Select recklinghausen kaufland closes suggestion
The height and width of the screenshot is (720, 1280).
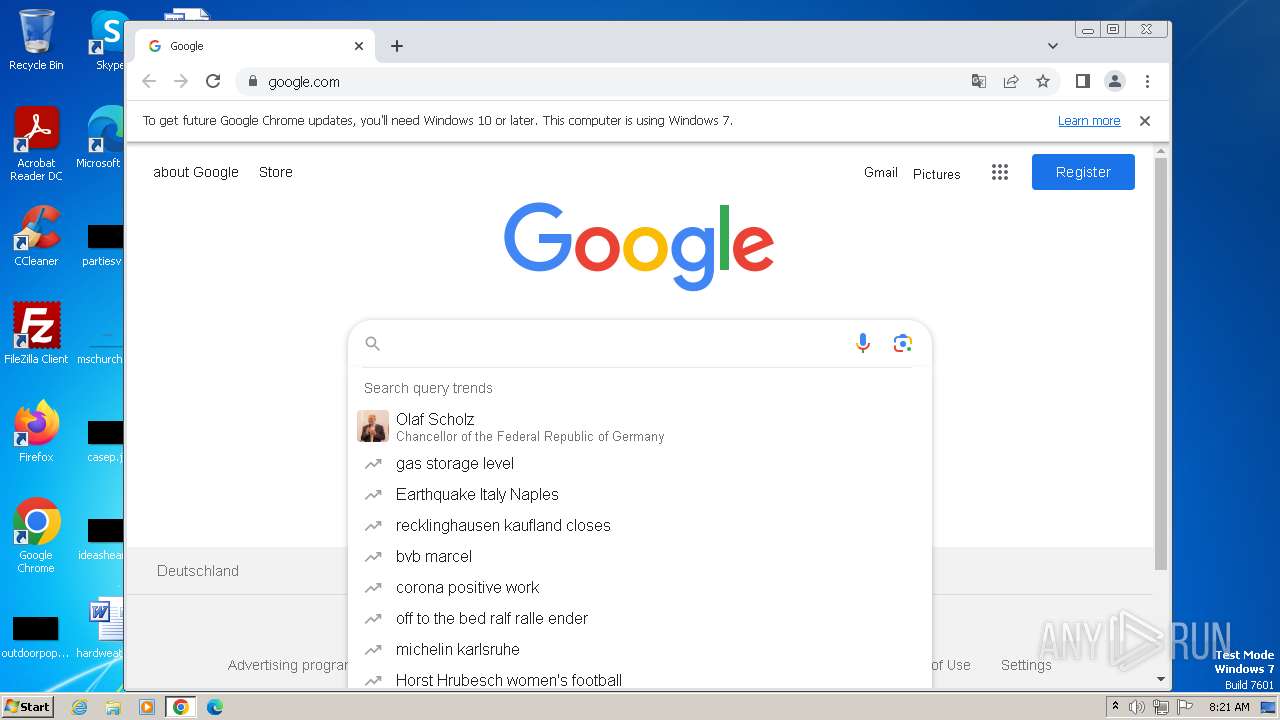(640, 526)
